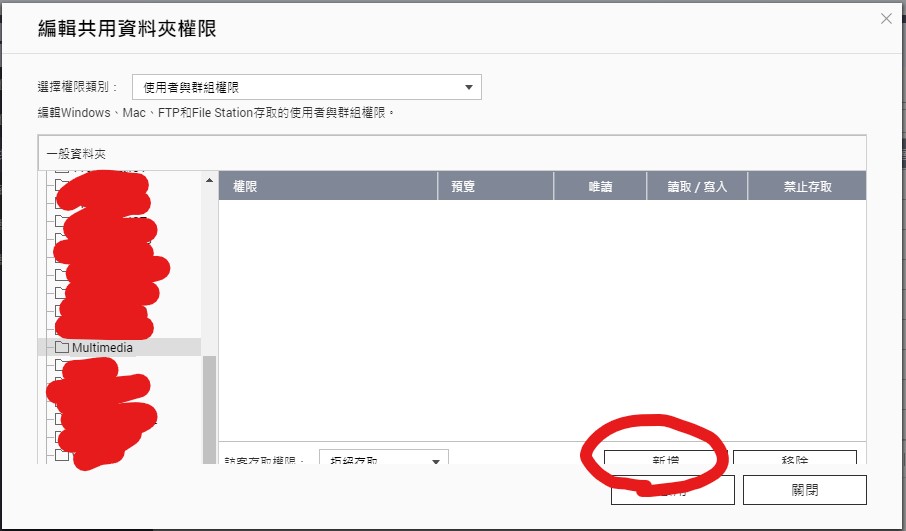This screenshot has width=906, height=531.
Task: Click the 唯讀 column header
Action: pyautogui.click(x=599, y=186)
